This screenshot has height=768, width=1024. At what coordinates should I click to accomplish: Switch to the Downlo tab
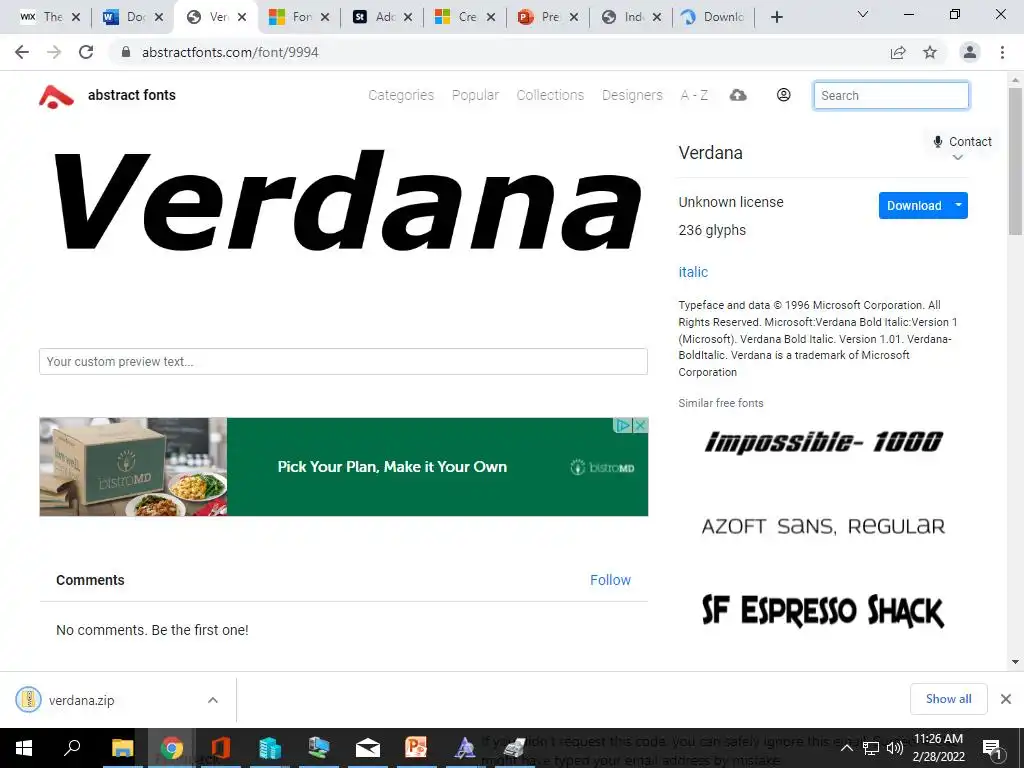pos(713,17)
